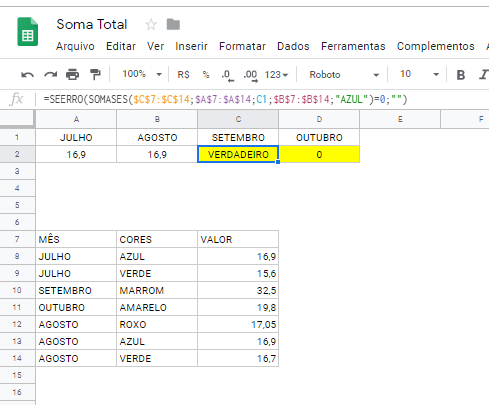Select the value 32,5 cell
Viewport: 489px width, 405px height.
click(238, 290)
